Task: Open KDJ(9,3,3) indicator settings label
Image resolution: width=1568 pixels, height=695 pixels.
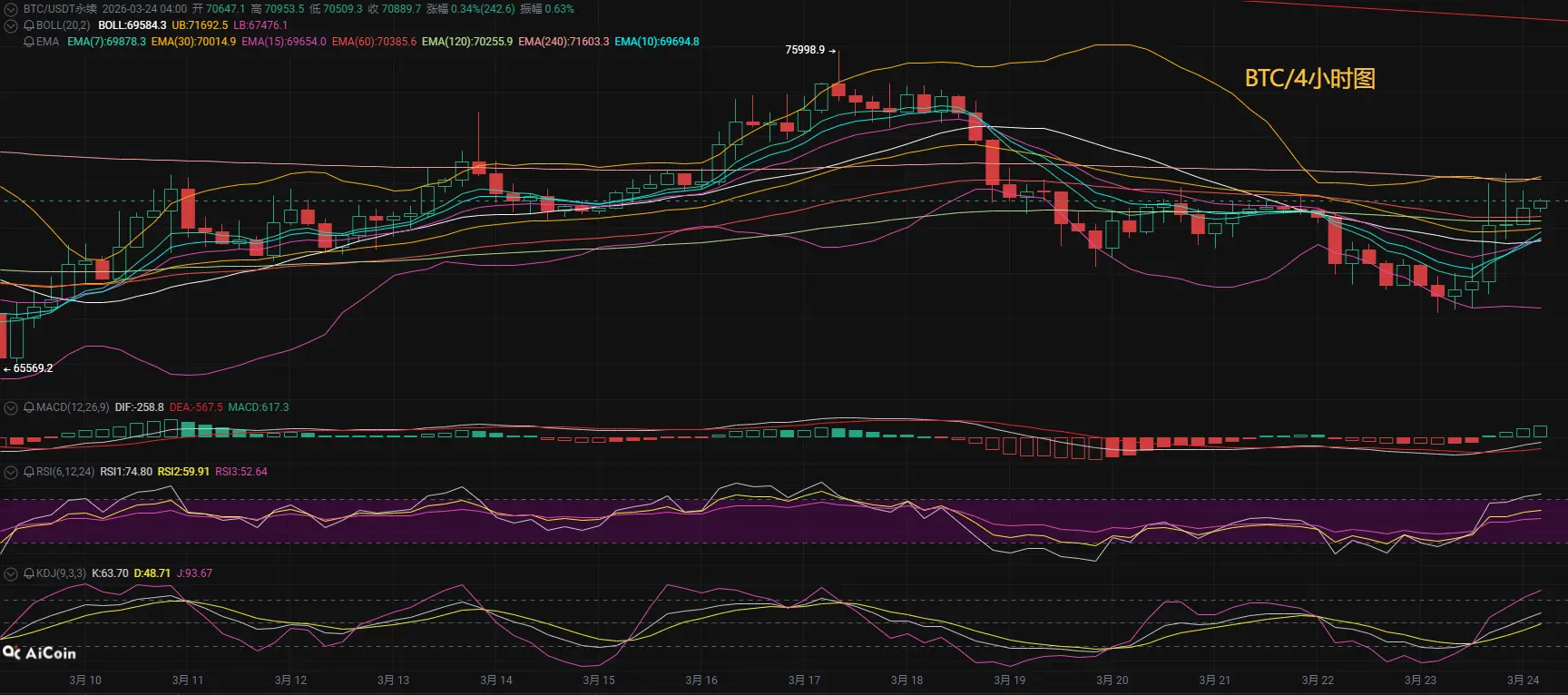Action: pyautogui.click(x=62, y=573)
